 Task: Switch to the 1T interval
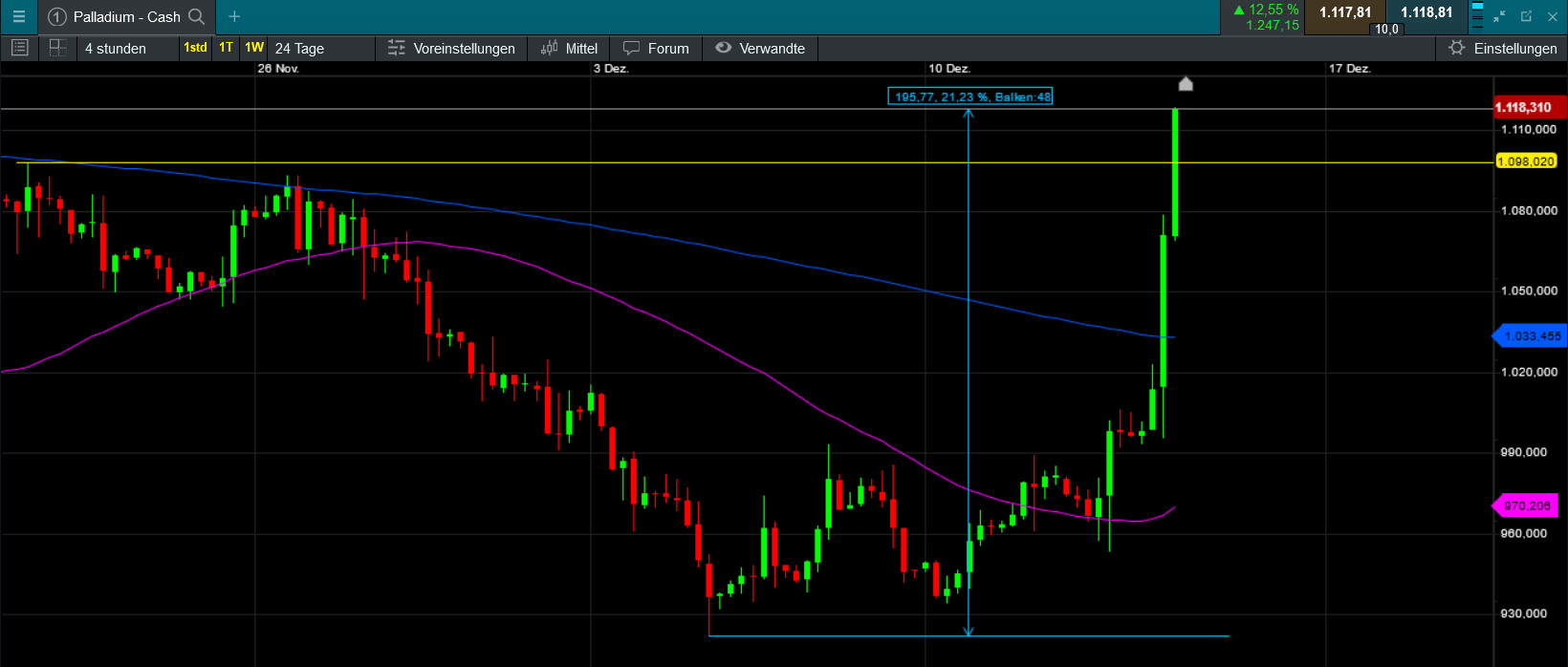point(226,48)
